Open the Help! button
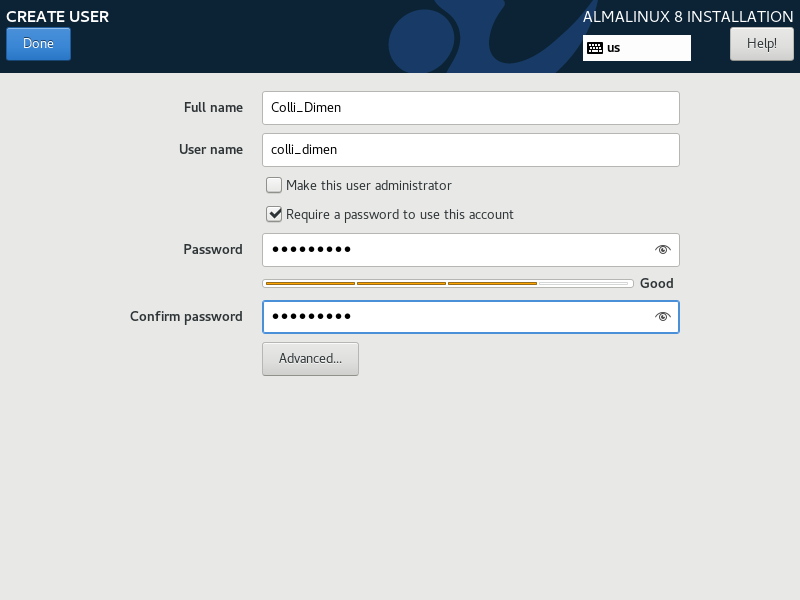 [762, 44]
